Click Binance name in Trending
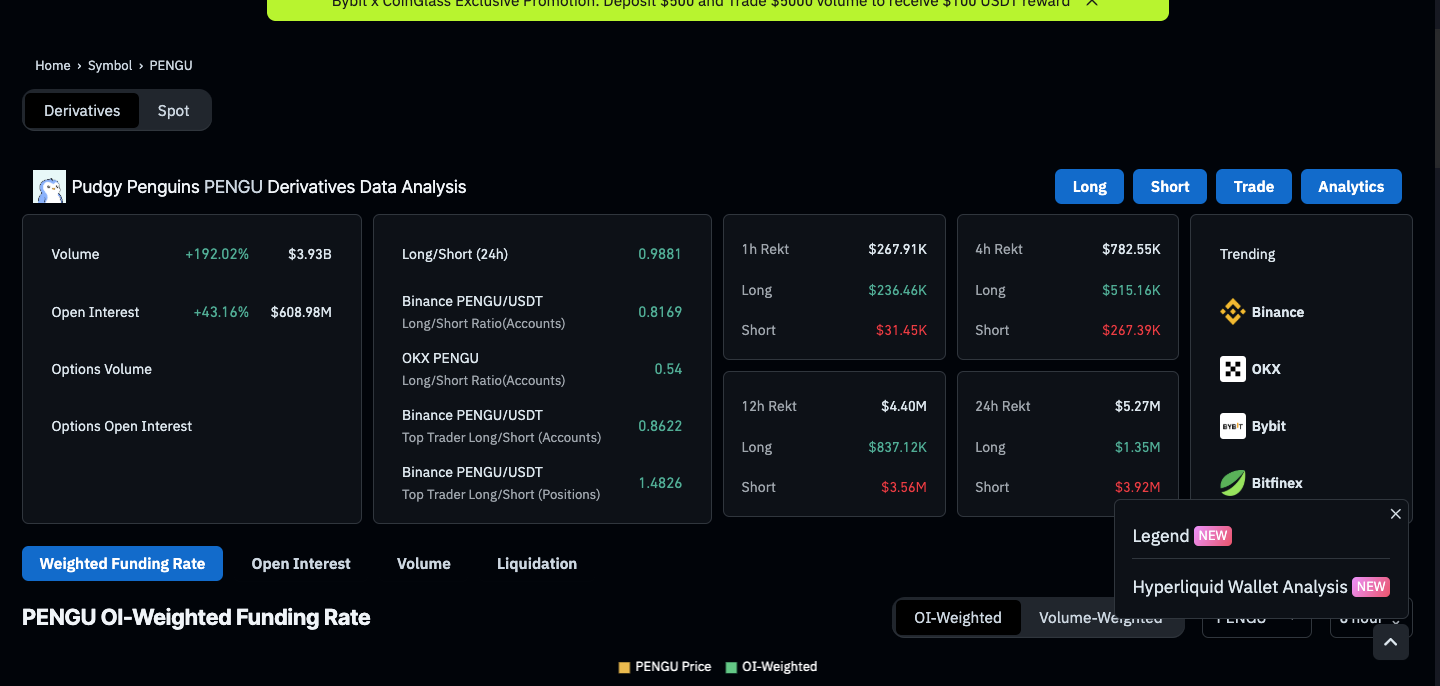Viewport: 1440px width, 686px height. click(1278, 312)
